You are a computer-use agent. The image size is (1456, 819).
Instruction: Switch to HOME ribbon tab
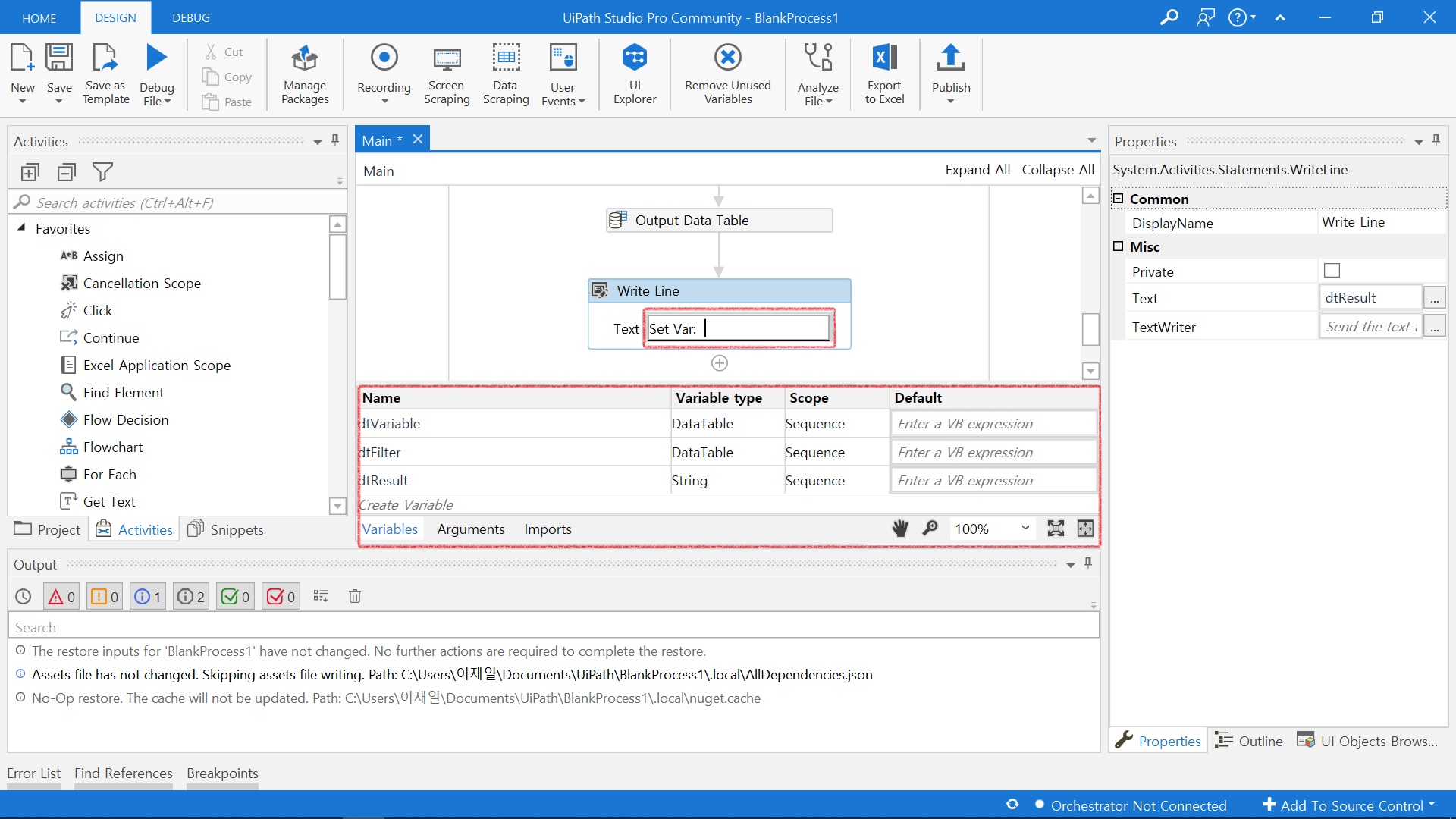click(39, 17)
